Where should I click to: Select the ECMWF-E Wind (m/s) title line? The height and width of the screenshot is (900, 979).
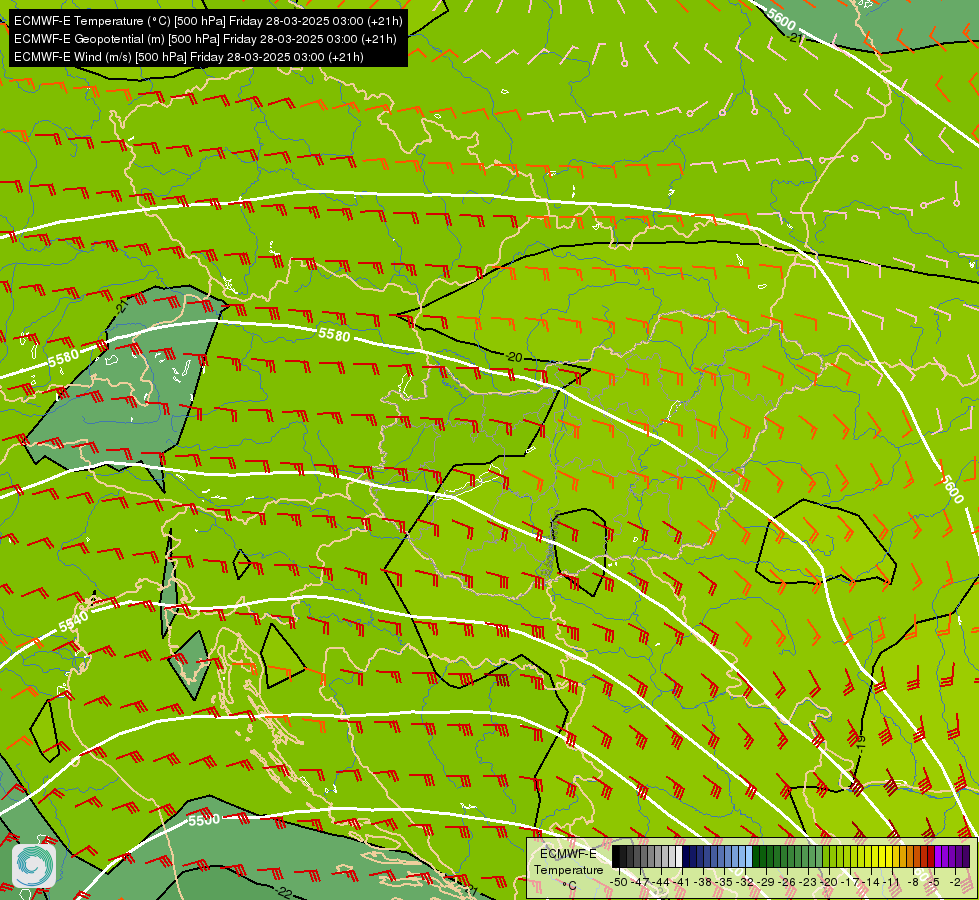pyautogui.click(x=189, y=57)
